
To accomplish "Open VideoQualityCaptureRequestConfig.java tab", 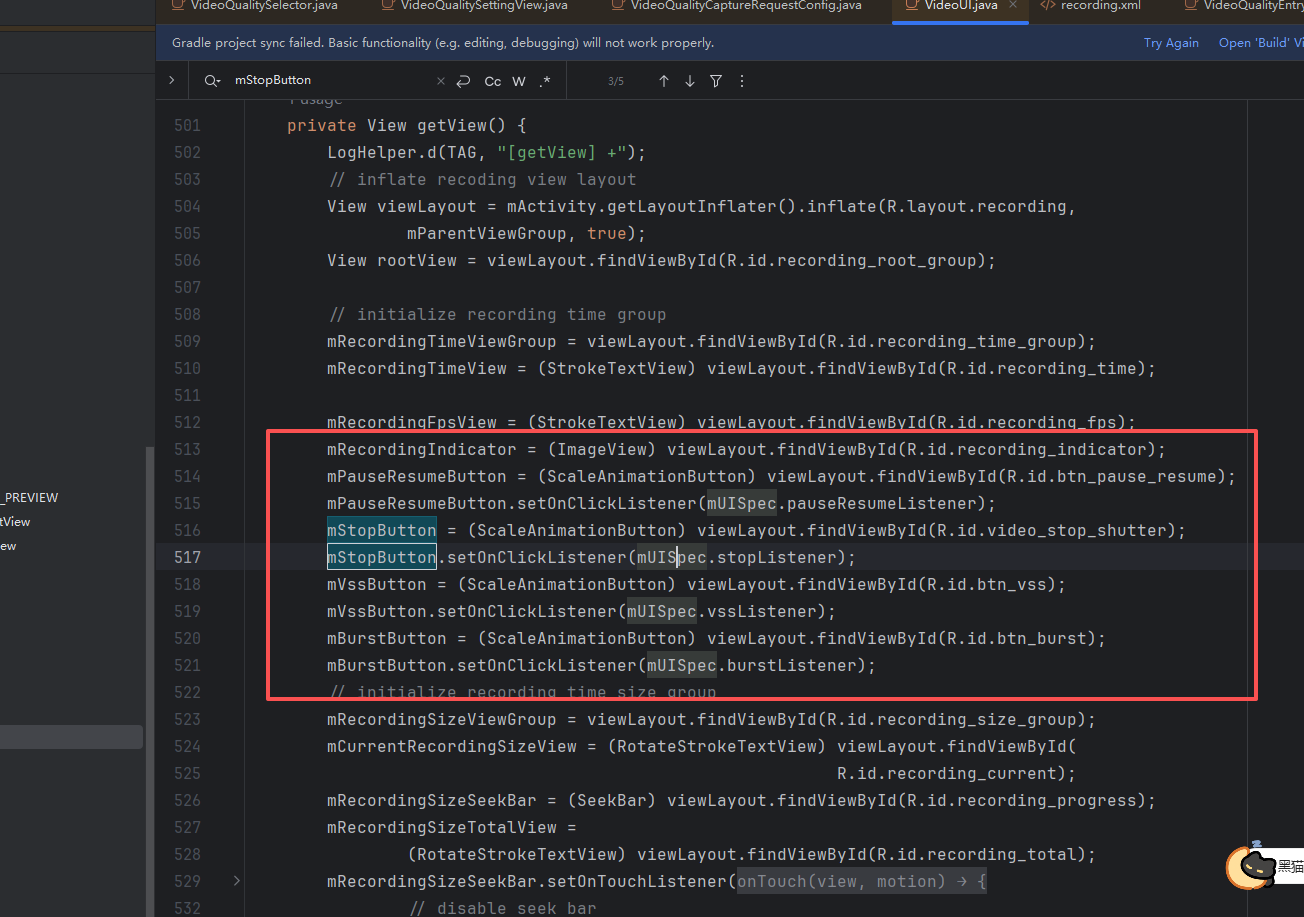I will [735, 5].
